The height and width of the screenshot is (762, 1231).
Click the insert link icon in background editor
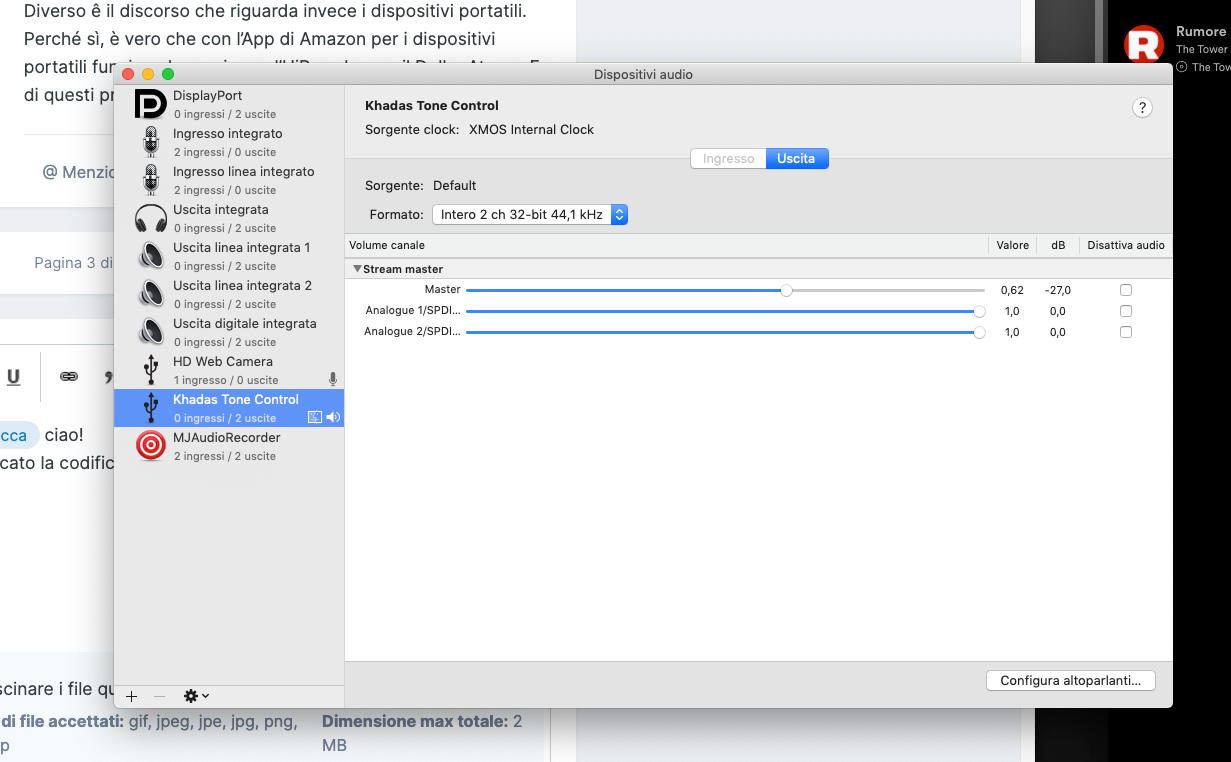[68, 376]
